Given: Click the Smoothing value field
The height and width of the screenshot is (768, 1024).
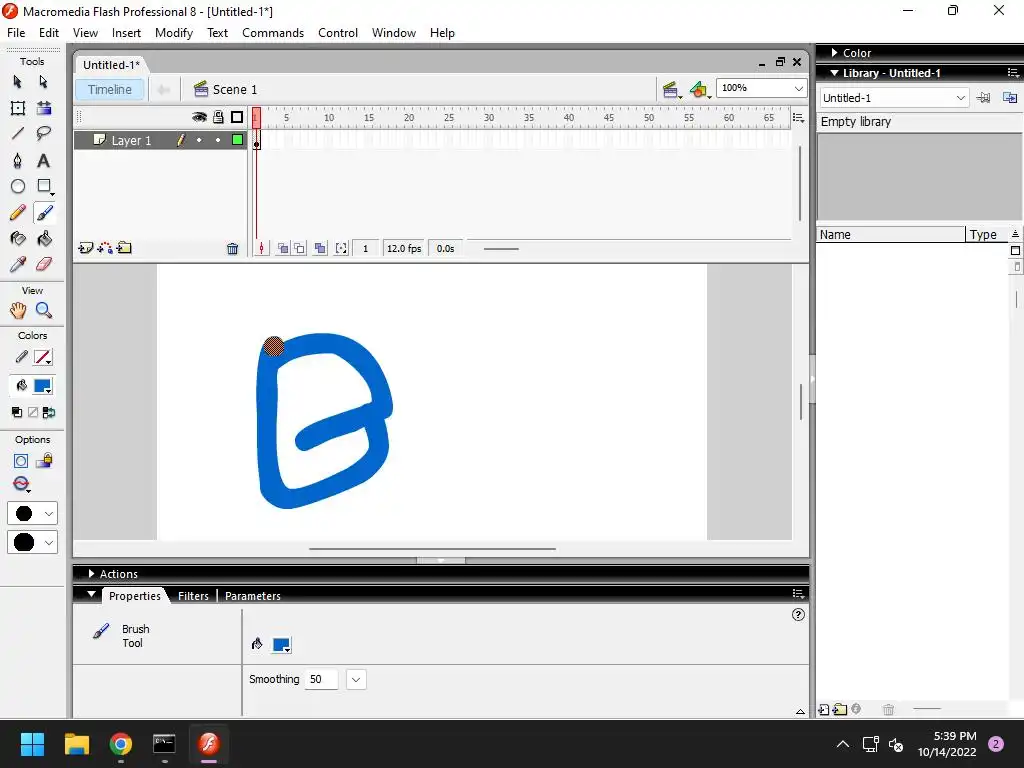Looking at the screenshot, I should click(321, 679).
